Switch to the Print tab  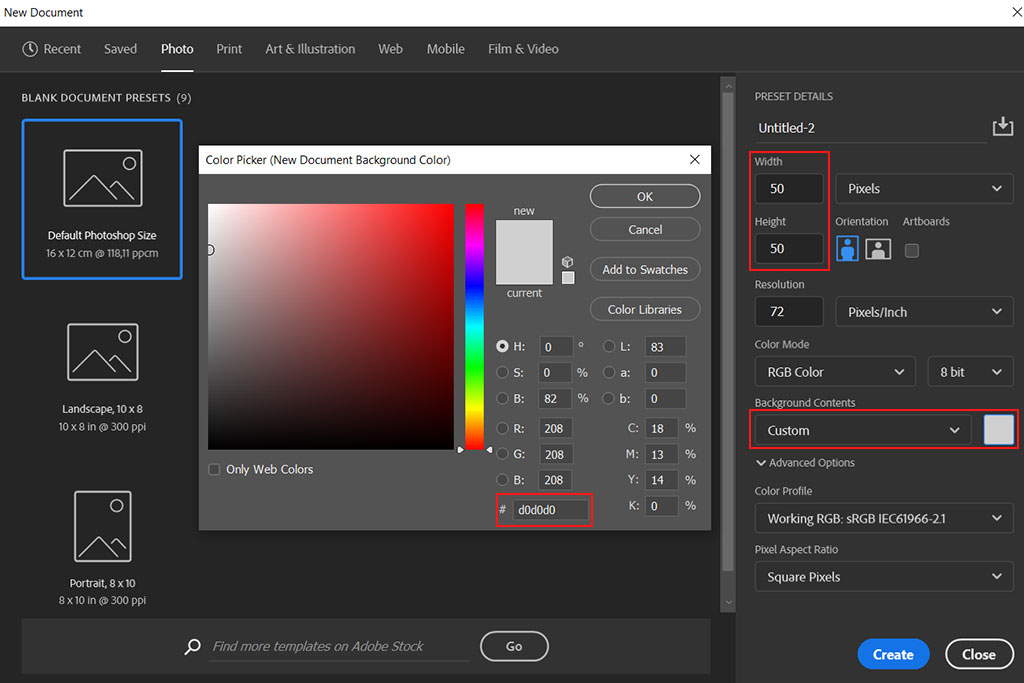(x=229, y=49)
